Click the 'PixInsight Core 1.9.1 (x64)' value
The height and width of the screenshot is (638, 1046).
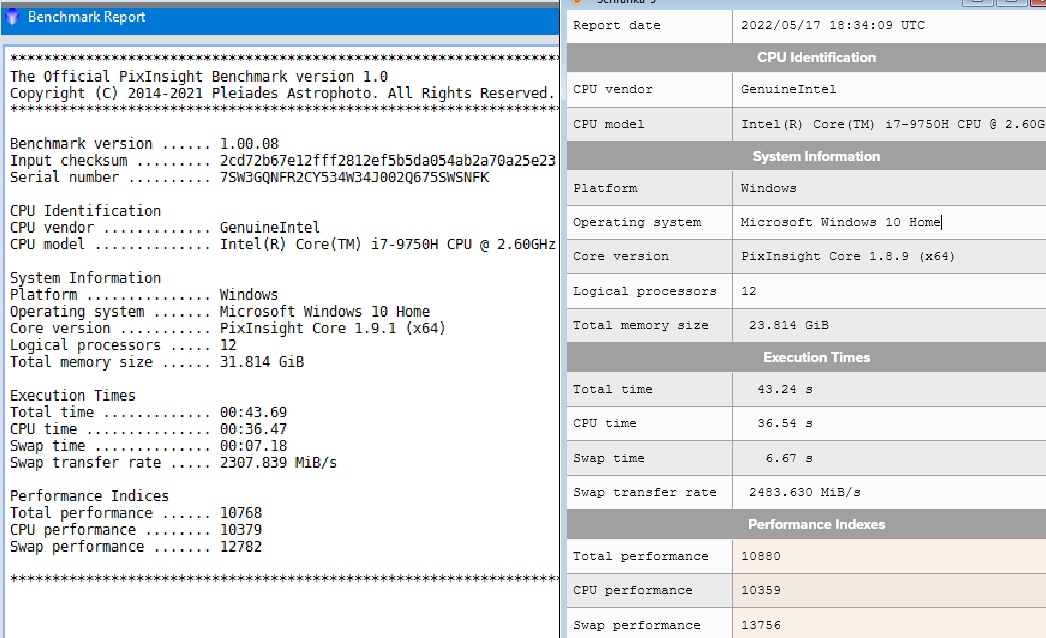click(x=332, y=328)
